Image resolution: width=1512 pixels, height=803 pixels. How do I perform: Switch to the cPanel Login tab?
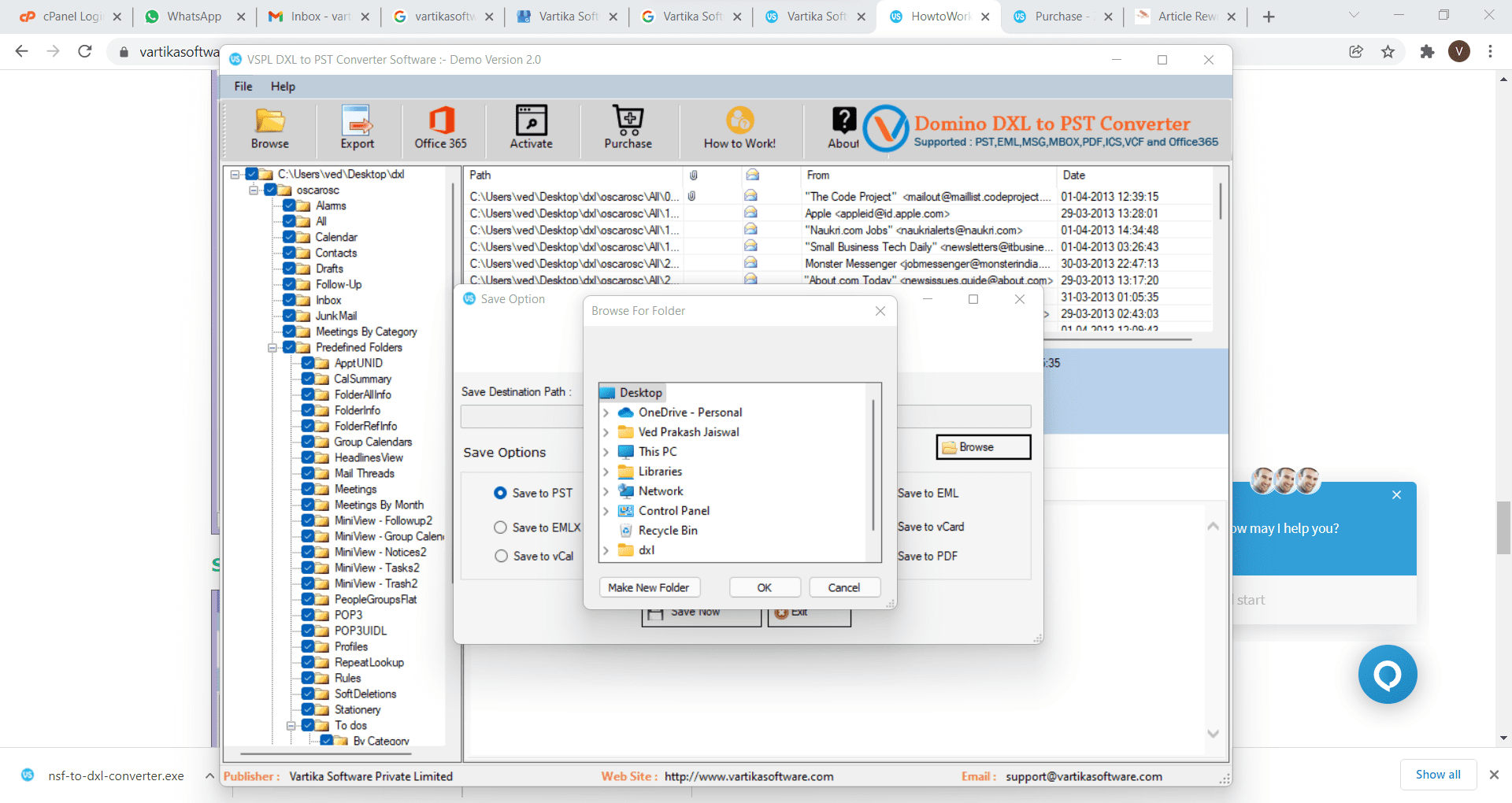pos(71,17)
